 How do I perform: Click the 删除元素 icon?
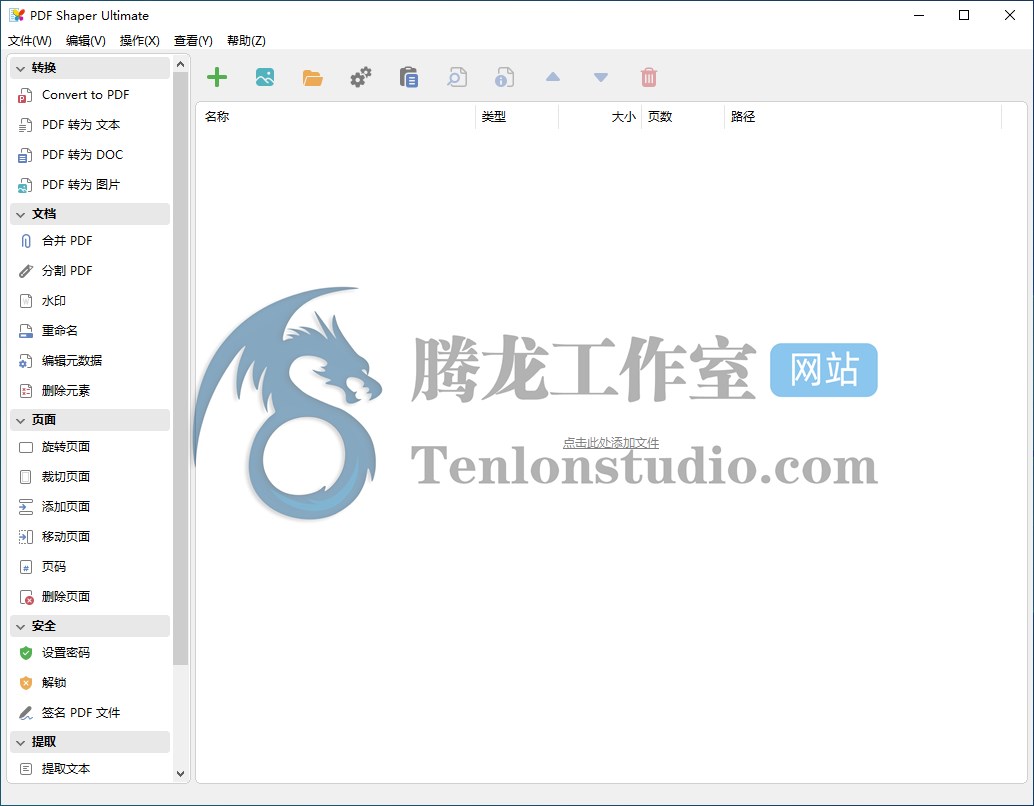click(x=26, y=391)
